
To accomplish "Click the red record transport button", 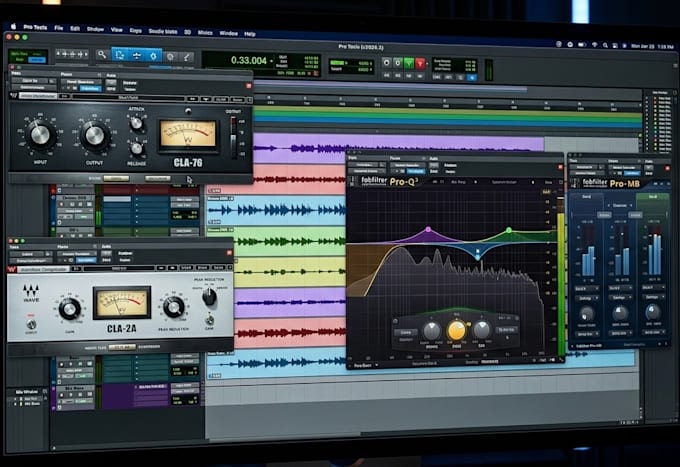I will [420, 64].
